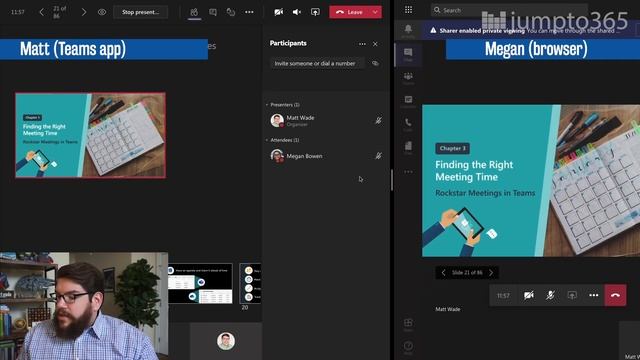Screen dimensions: 640x360
Task: Select the current slide thumbnail in Matt's view
Action: 91,136
